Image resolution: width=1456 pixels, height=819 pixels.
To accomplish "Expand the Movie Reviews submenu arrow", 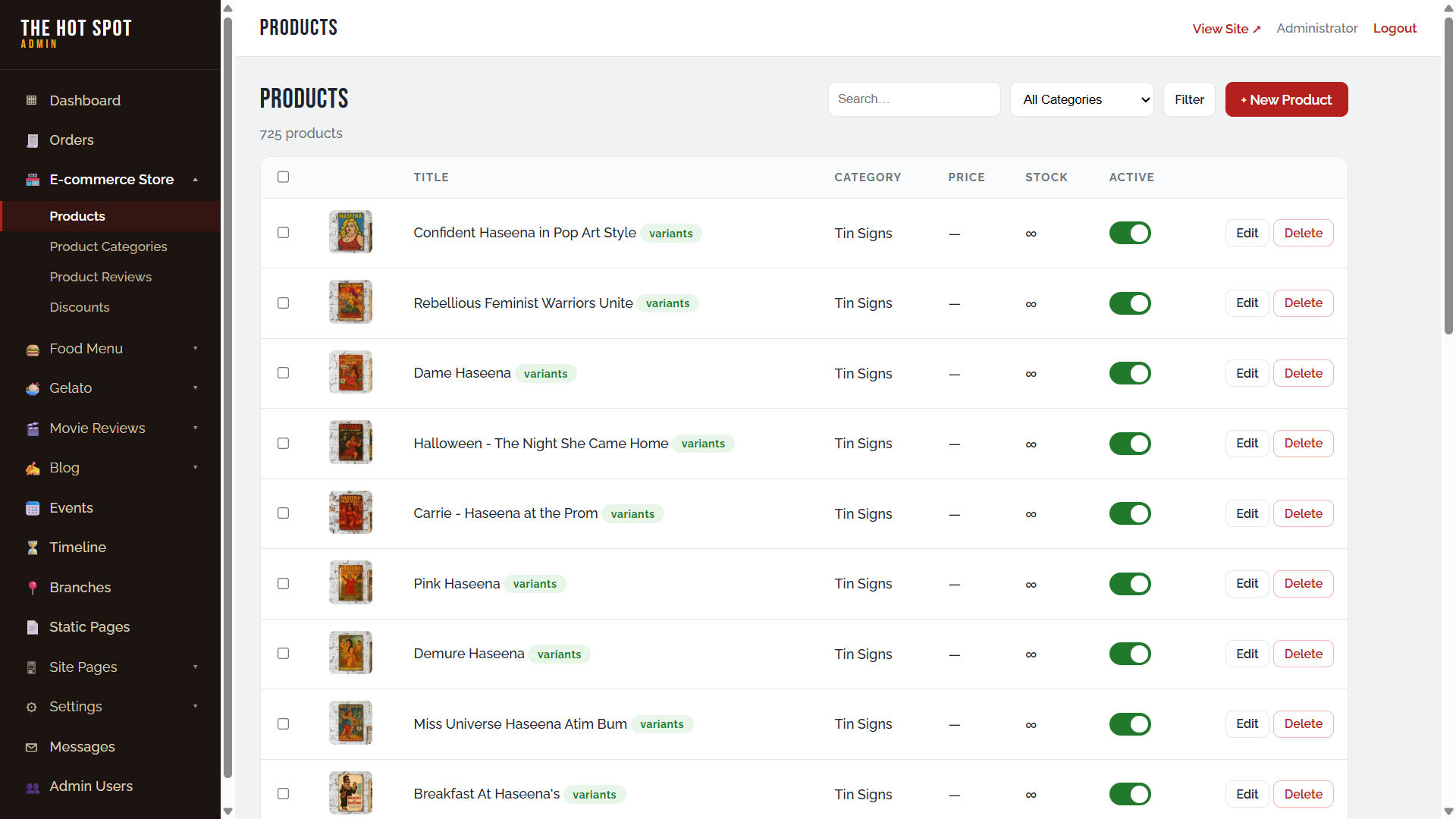I will coord(196,428).
